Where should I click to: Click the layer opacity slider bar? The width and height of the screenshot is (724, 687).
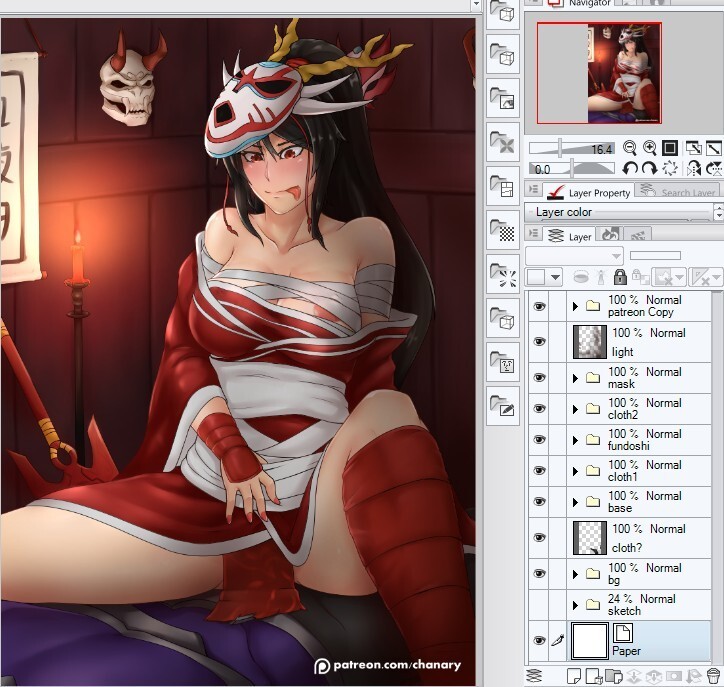pos(655,255)
